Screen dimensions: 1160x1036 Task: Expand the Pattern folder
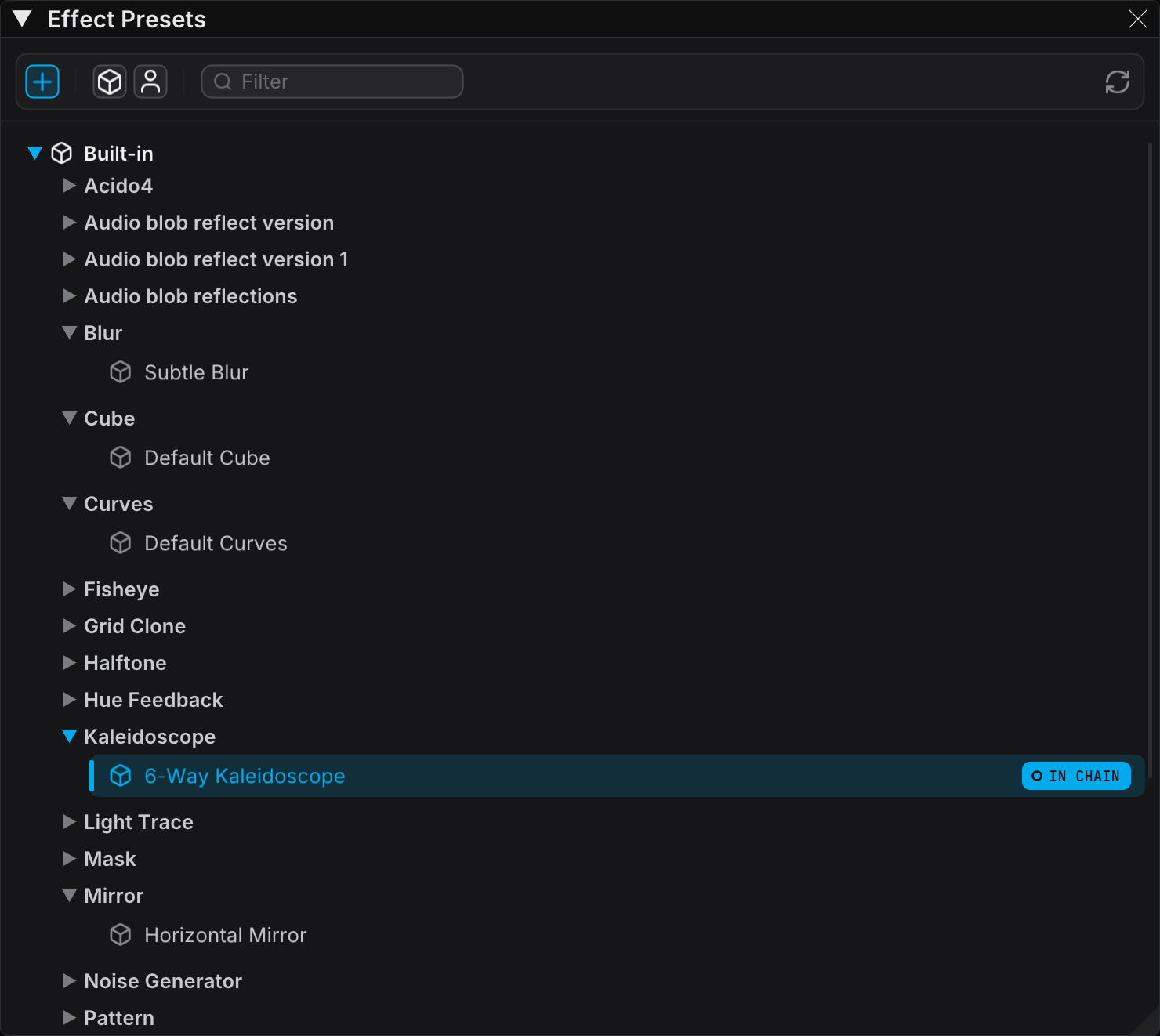(69, 1018)
